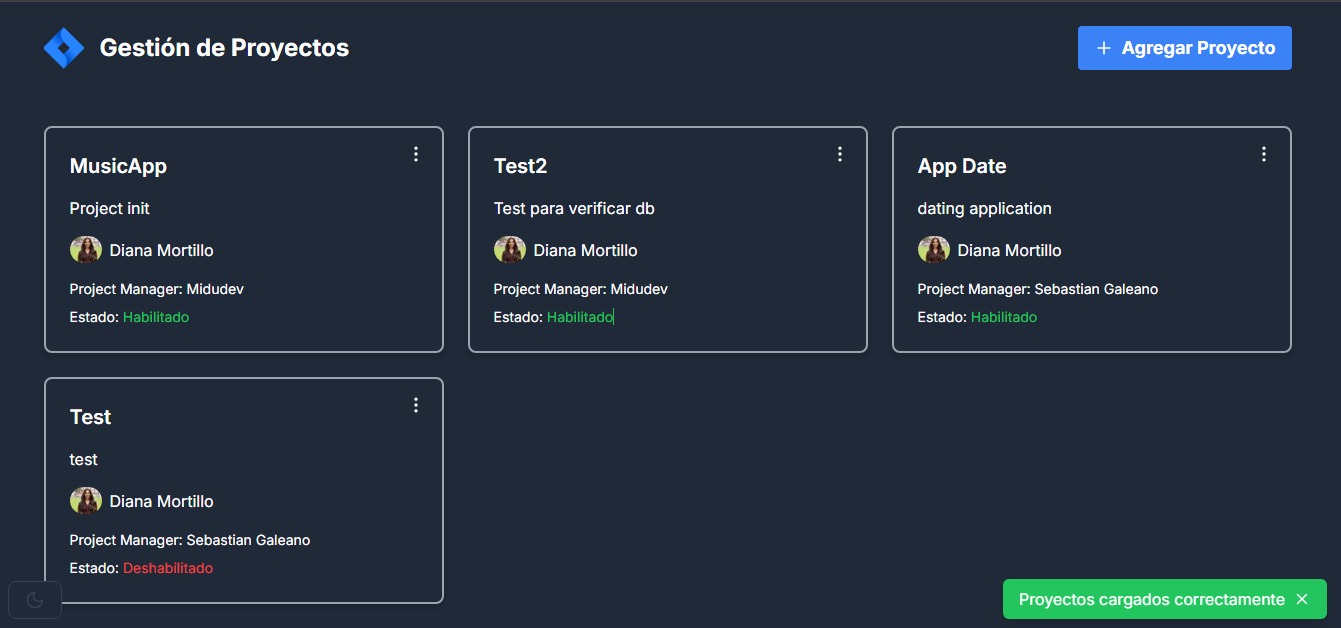Open the Test card options menu

point(416,405)
